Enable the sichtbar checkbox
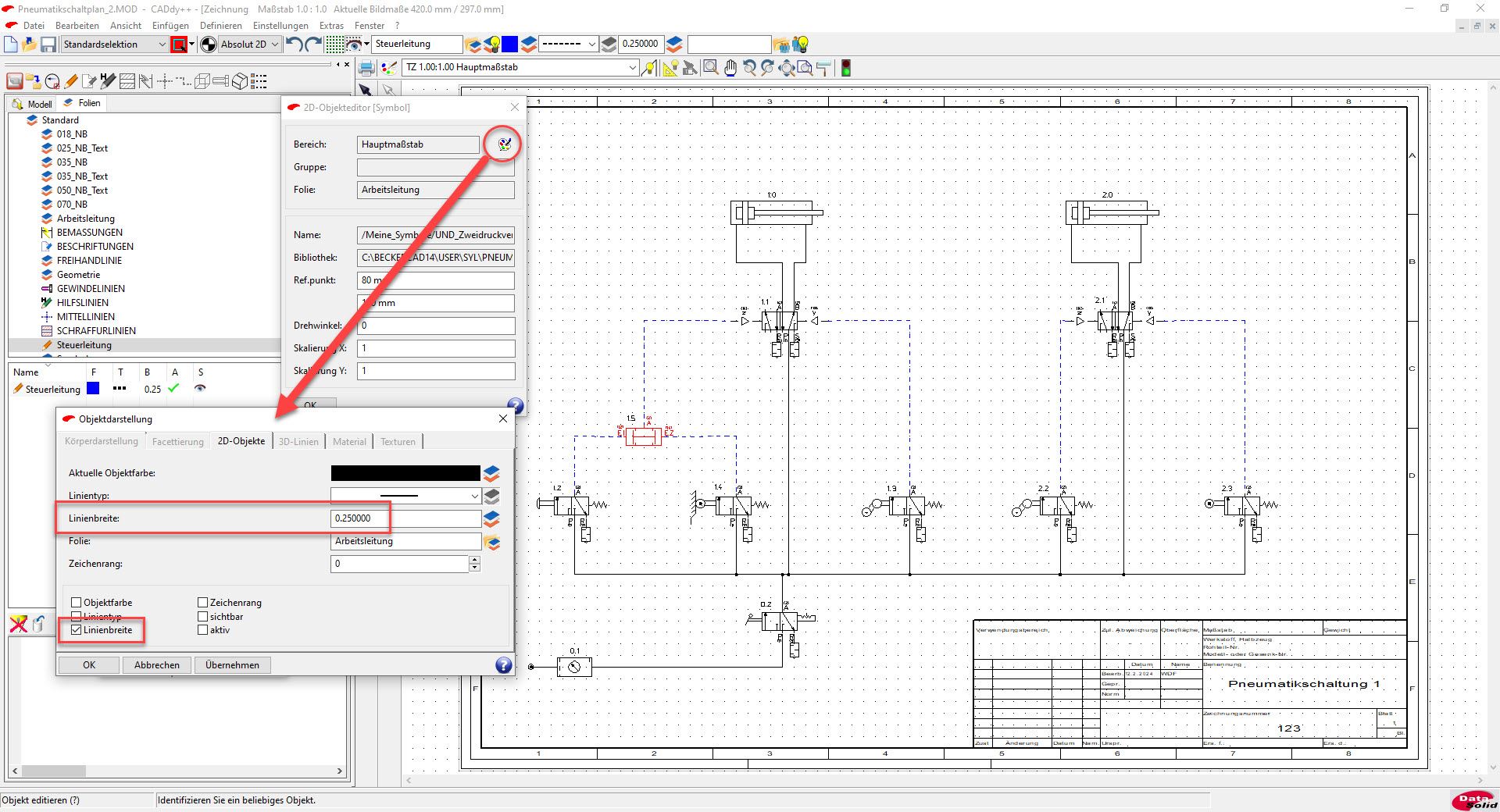 pos(202,617)
